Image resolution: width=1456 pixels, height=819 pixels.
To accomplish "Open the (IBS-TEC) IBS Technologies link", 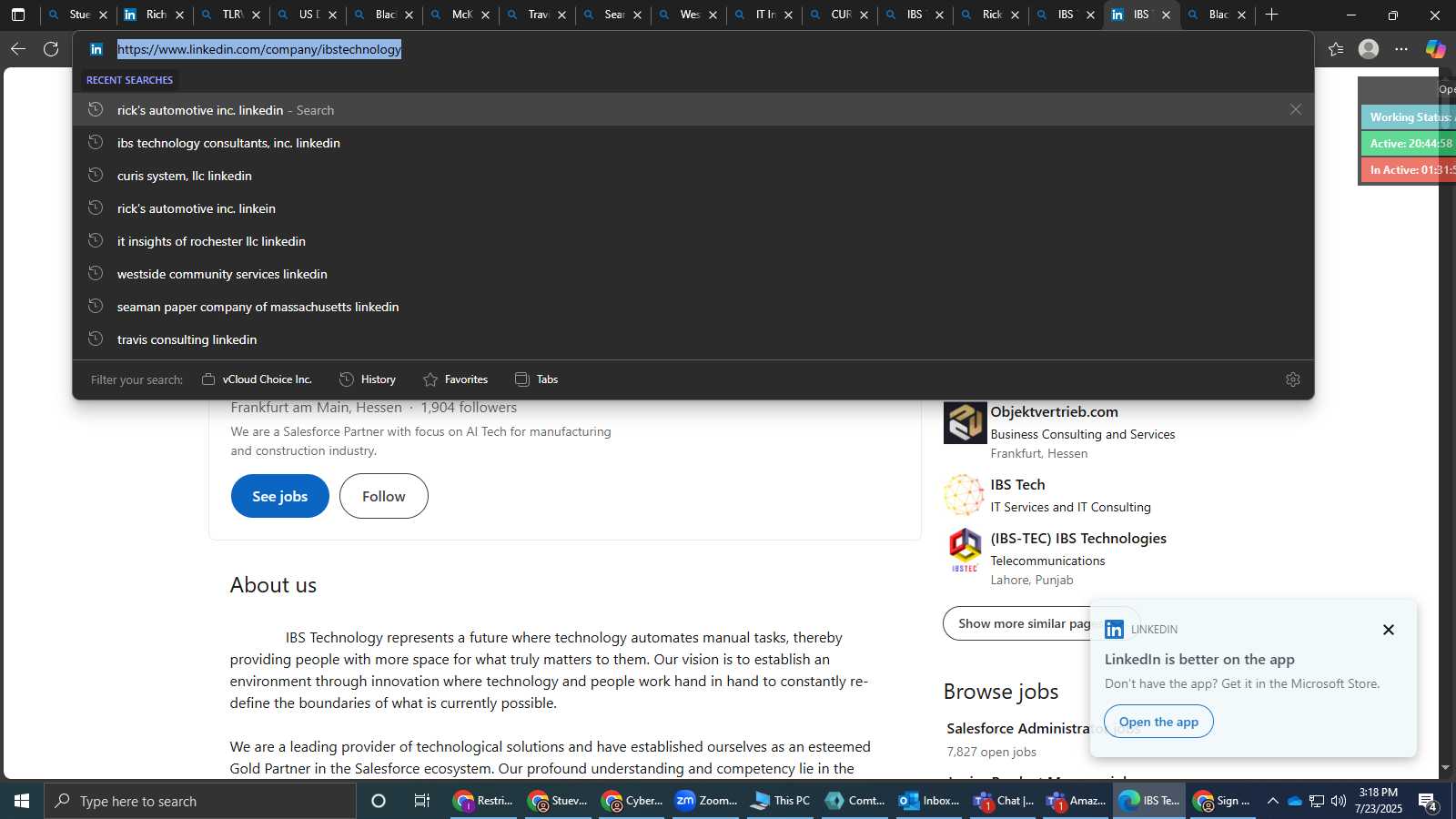I will tap(1078, 538).
